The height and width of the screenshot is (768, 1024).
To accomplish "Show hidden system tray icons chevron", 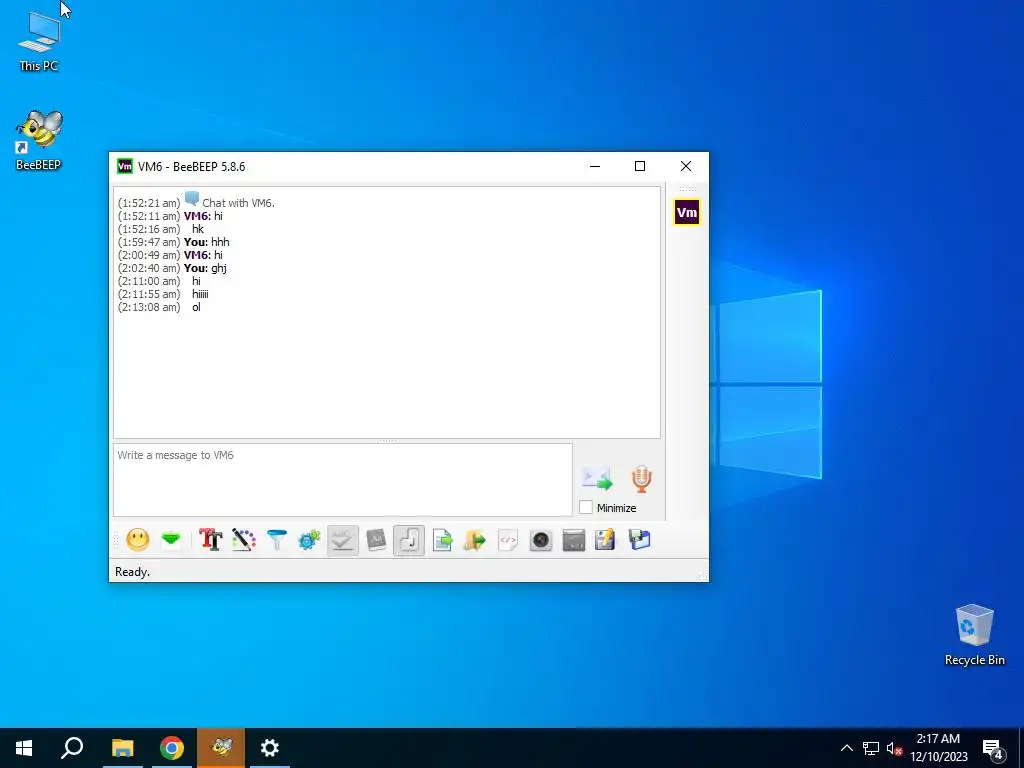I will [846, 748].
